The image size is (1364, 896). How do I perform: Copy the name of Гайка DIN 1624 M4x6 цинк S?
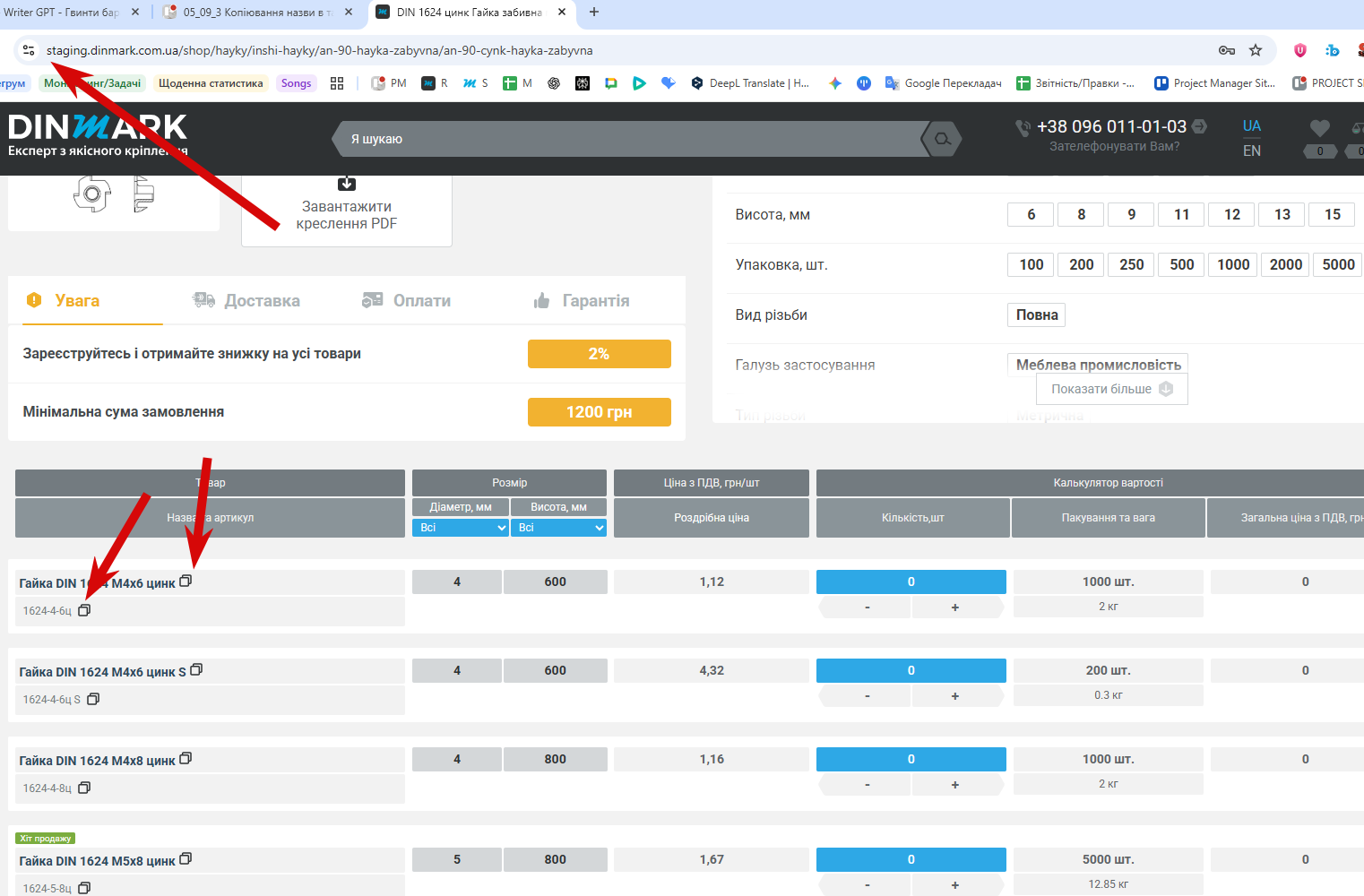click(196, 669)
